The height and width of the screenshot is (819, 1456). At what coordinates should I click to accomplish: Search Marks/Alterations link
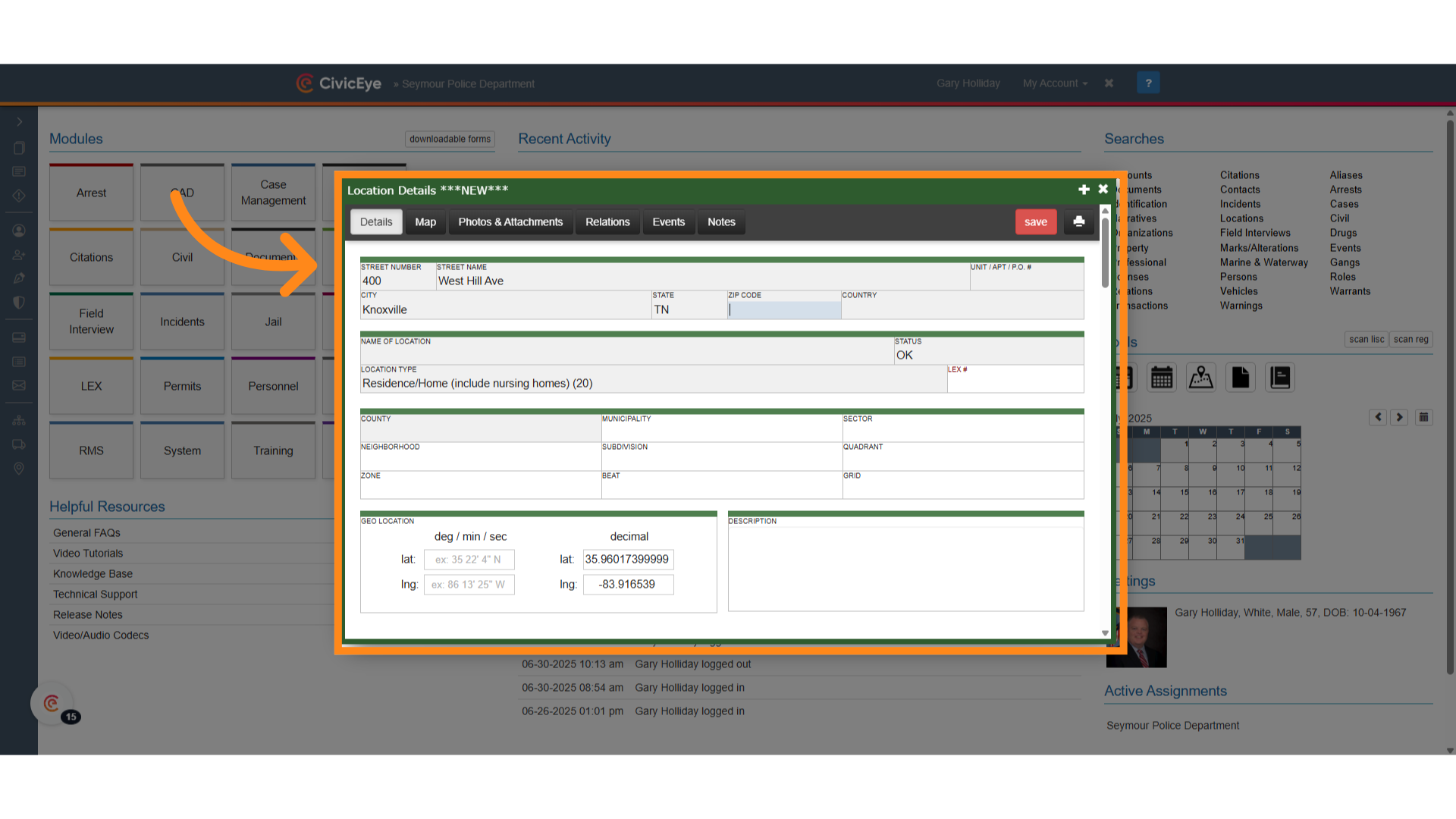pyautogui.click(x=1259, y=248)
